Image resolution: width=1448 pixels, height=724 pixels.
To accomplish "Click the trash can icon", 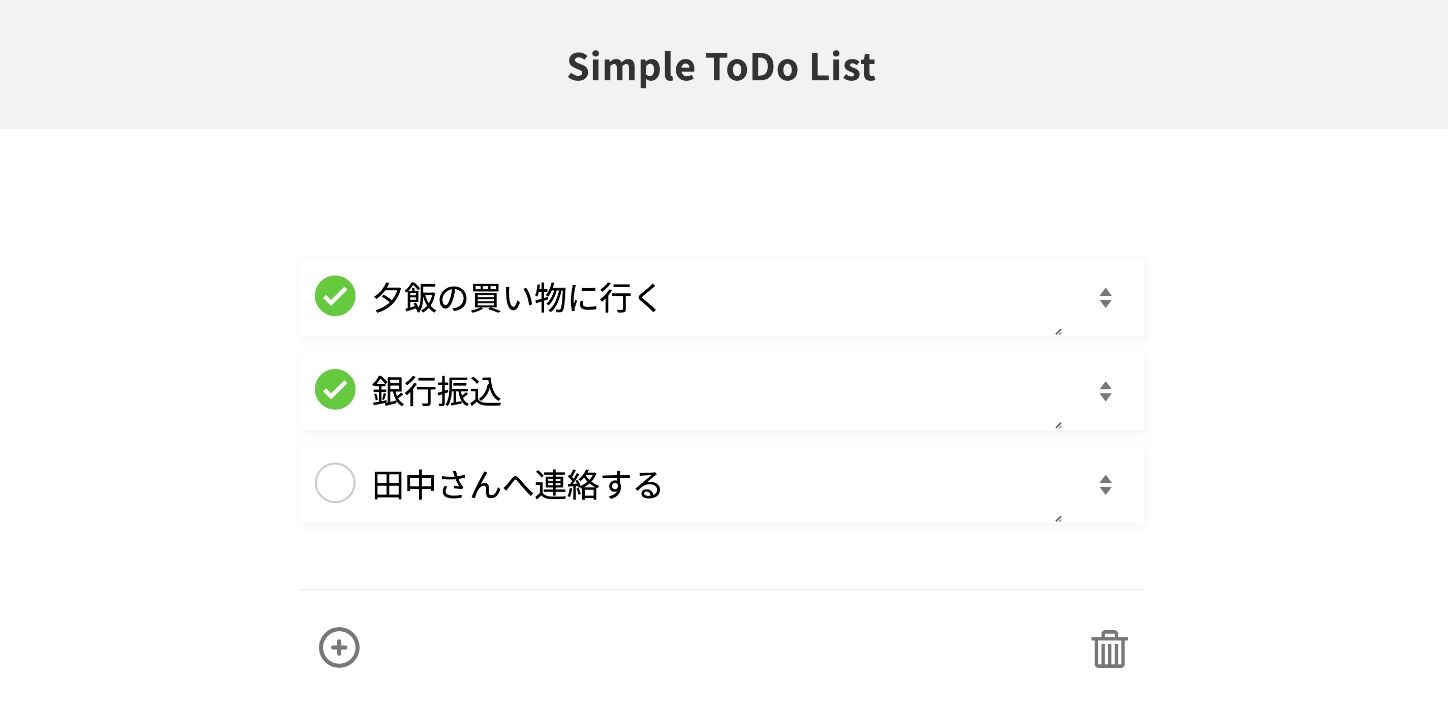I will 1110,648.
